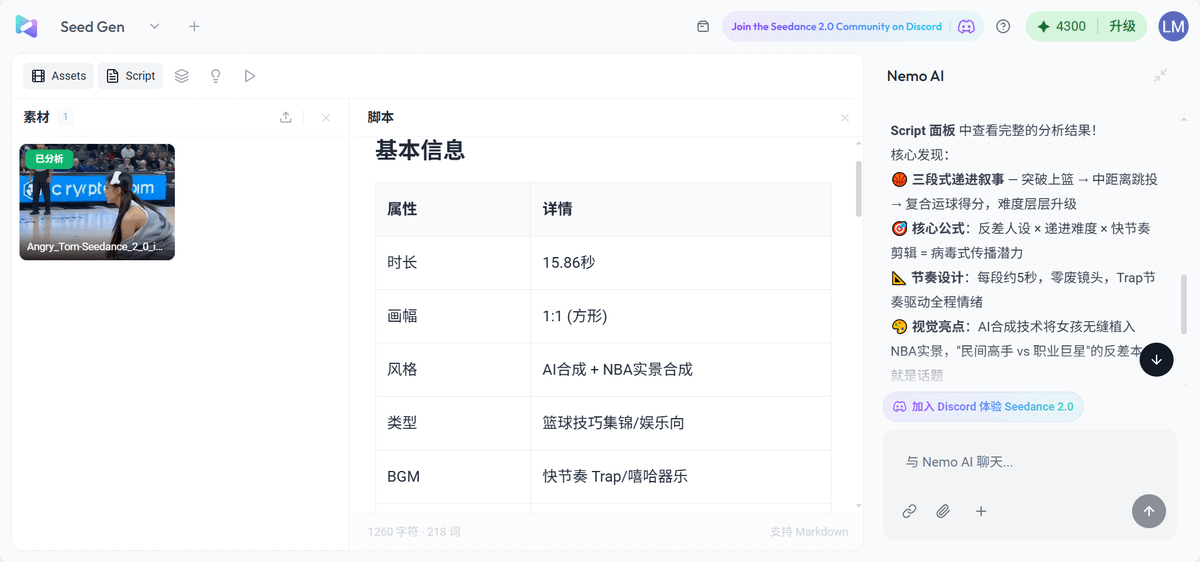This screenshot has width=1200, height=562.
Task: Click the 核心发现 chat line
Action: coord(920,155)
